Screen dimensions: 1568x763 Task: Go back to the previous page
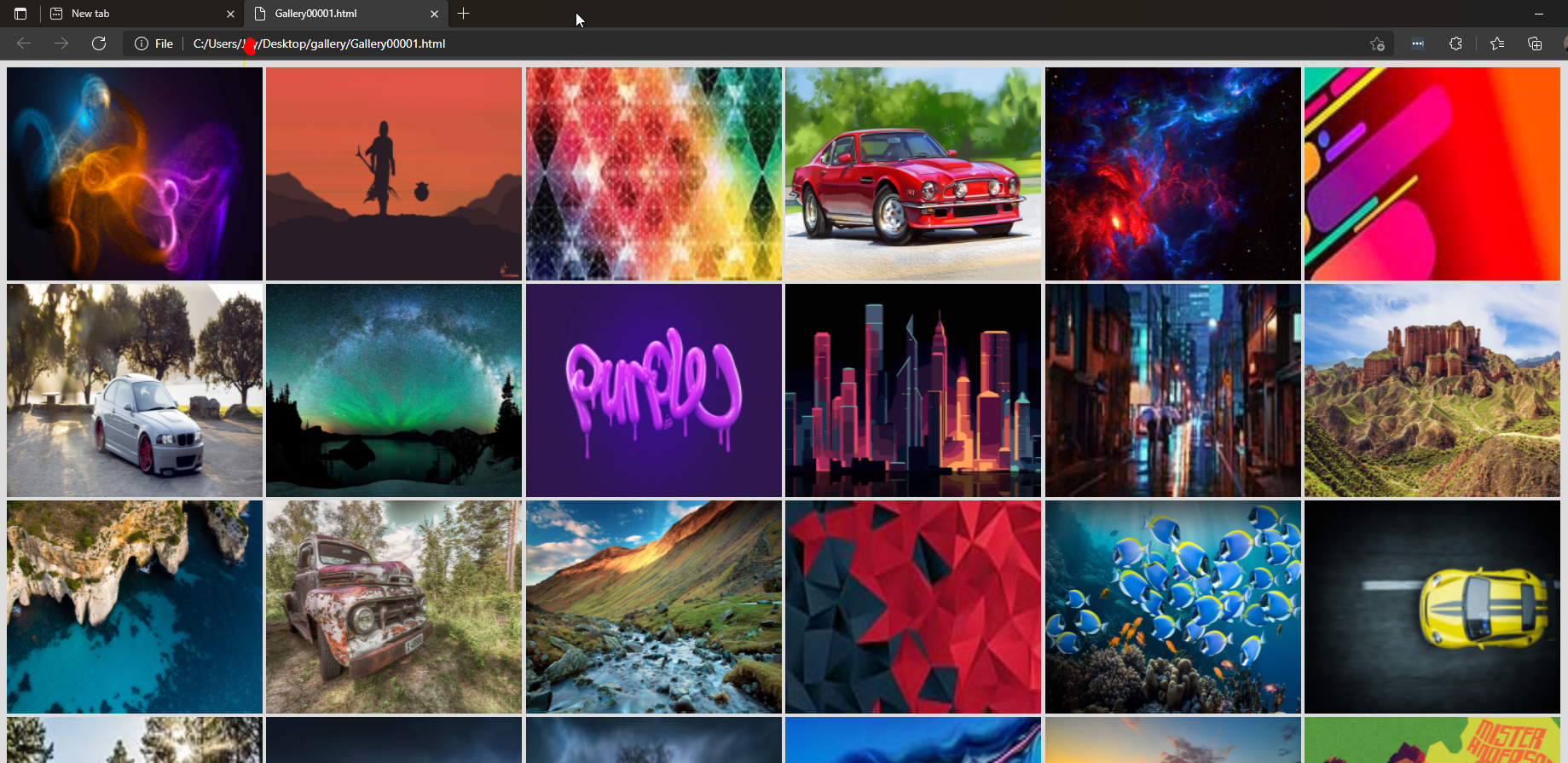[x=24, y=43]
